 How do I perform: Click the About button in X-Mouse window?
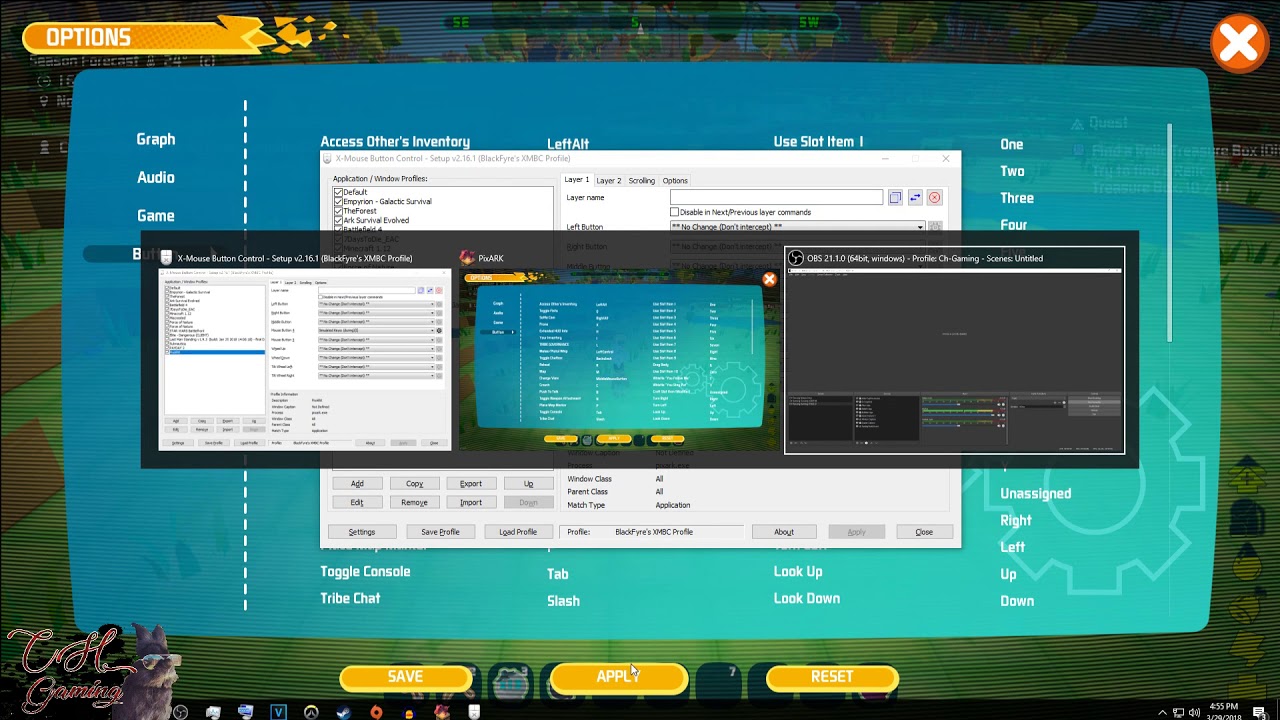click(784, 532)
